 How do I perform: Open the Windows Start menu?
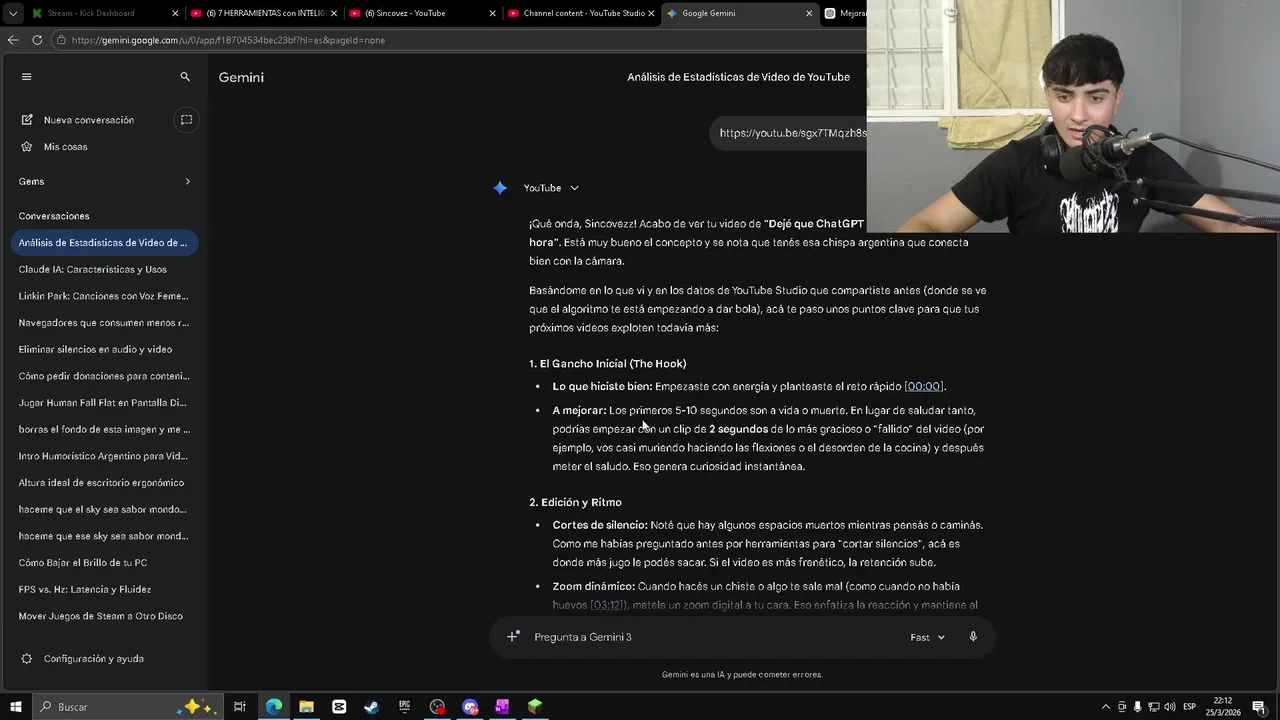tap(15, 707)
